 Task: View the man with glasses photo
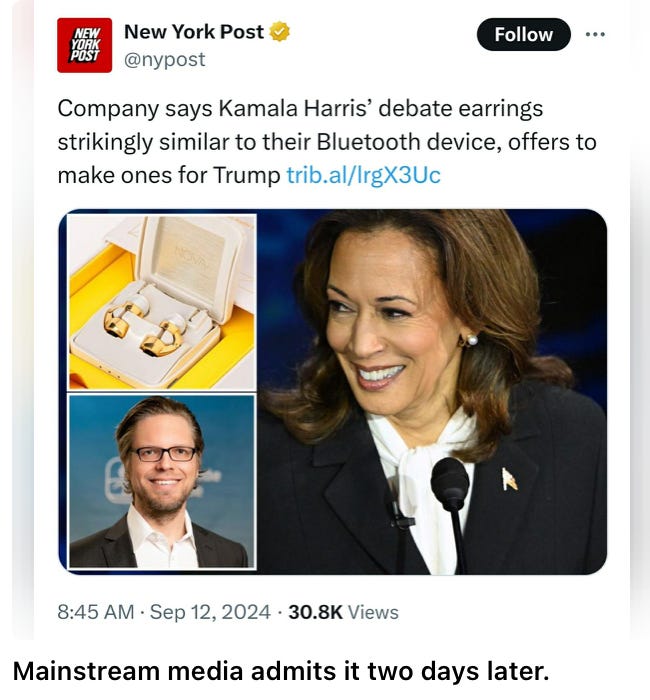tap(162, 482)
